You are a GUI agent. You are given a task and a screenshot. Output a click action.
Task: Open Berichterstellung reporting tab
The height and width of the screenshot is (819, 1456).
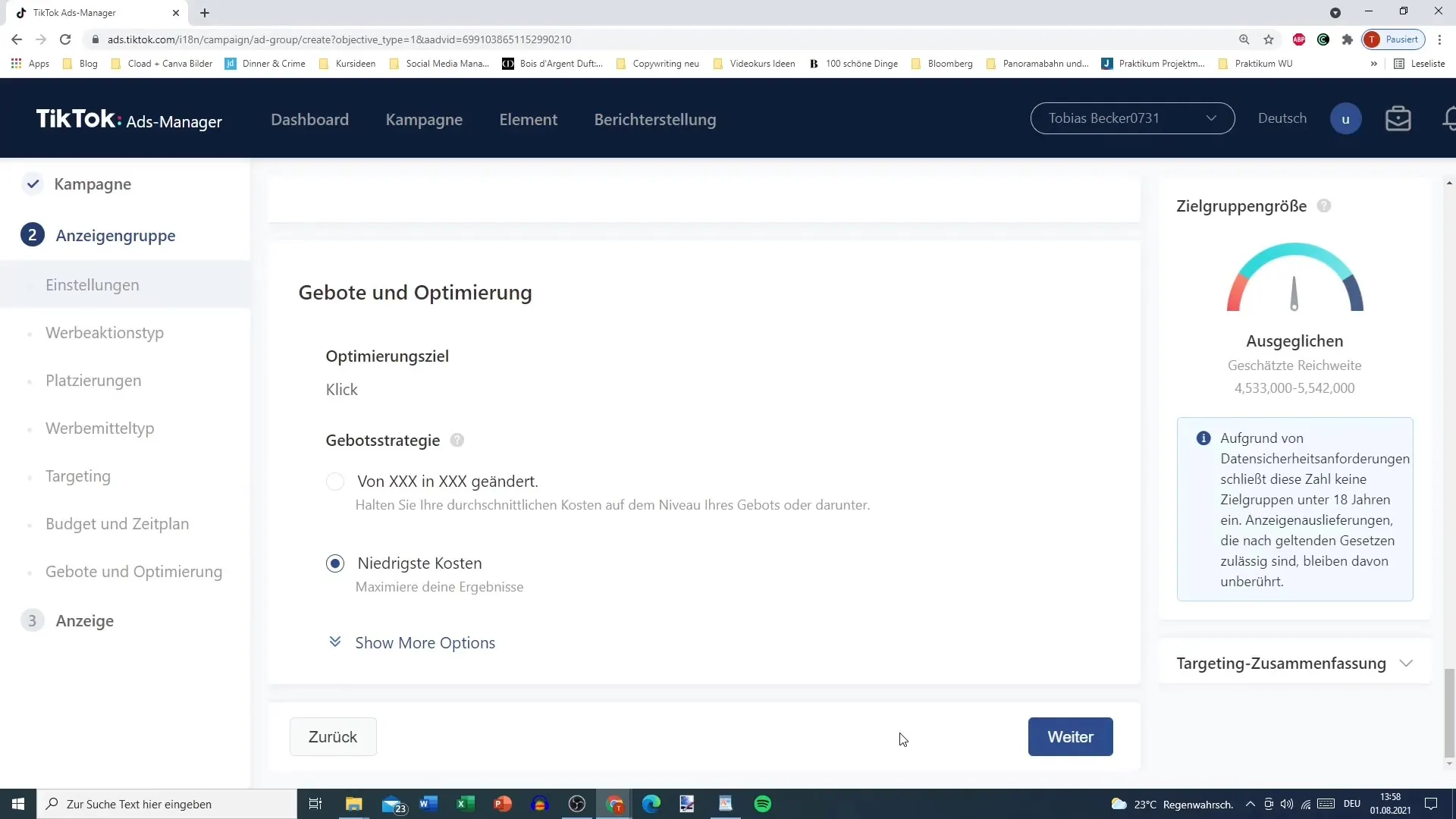point(655,119)
